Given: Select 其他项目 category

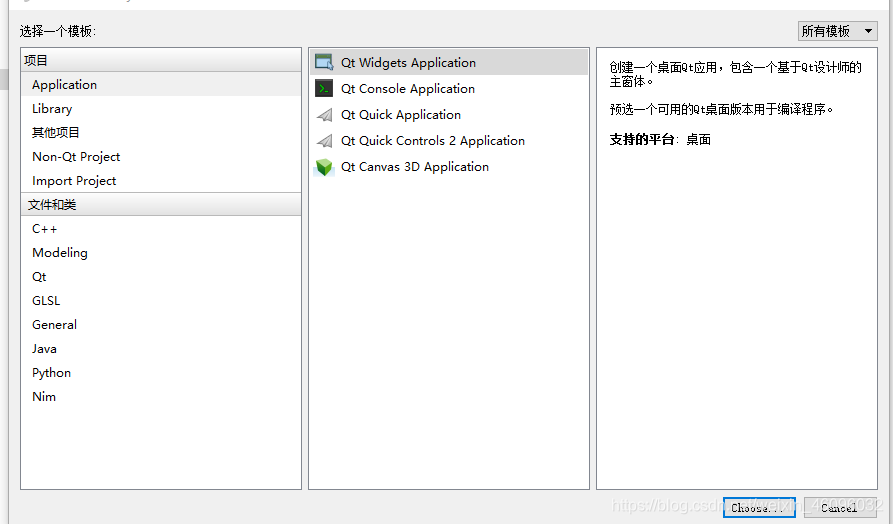Looking at the screenshot, I should [x=161, y=132].
